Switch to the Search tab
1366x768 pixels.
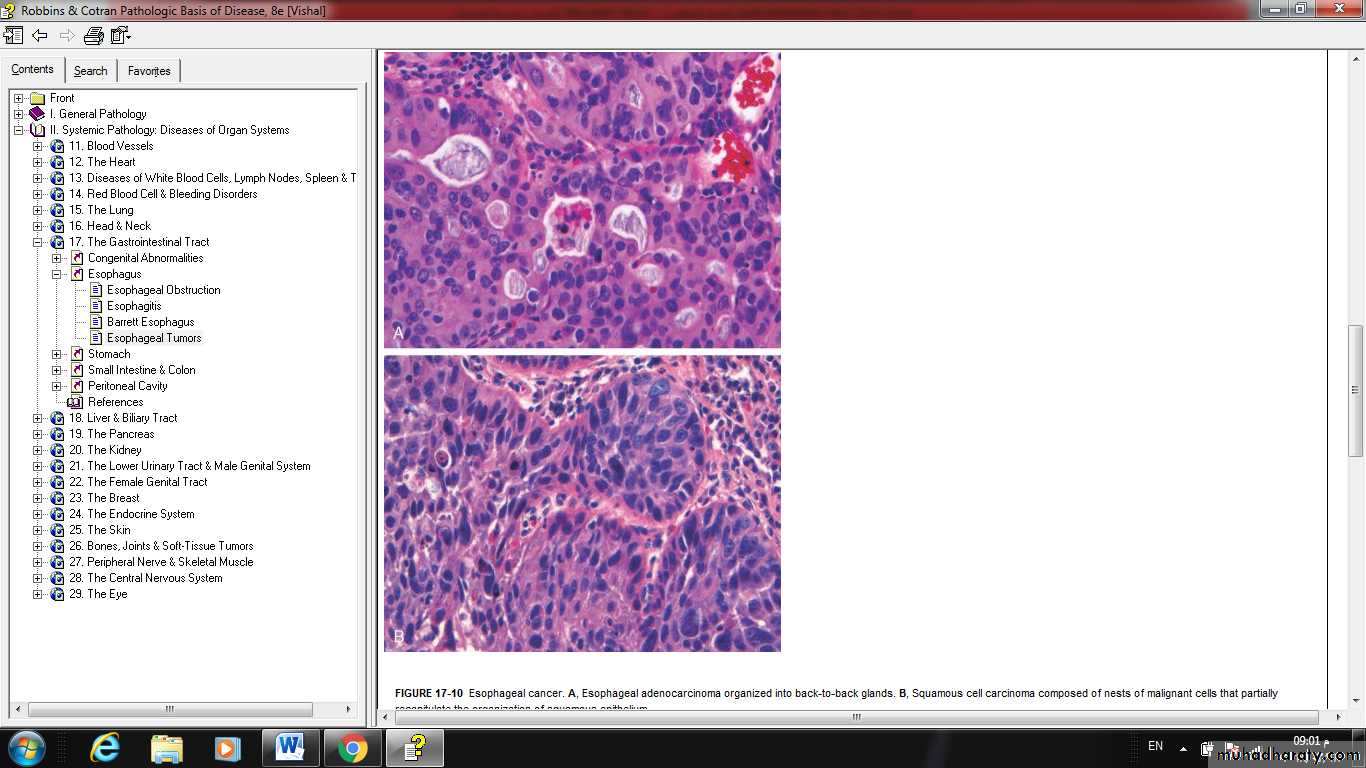point(90,71)
